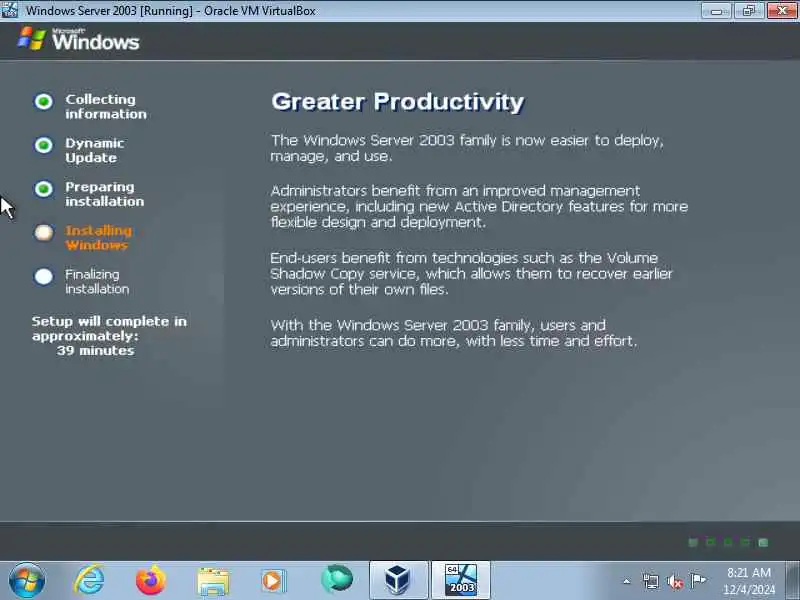Launch Internet Explorer from the taskbar
Image resolution: width=800 pixels, height=600 pixels.
pyautogui.click(x=90, y=580)
